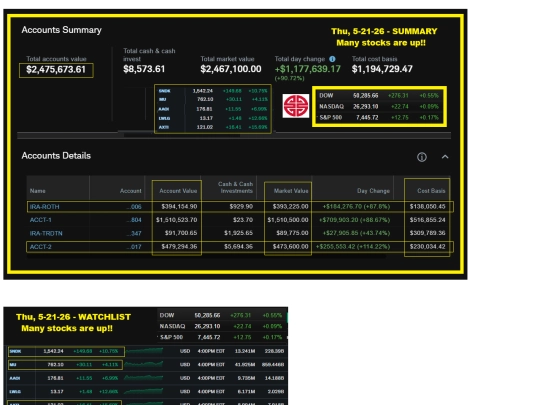Click SNDK ticker in the watchlist table
The image size is (540, 405).
[15, 351]
